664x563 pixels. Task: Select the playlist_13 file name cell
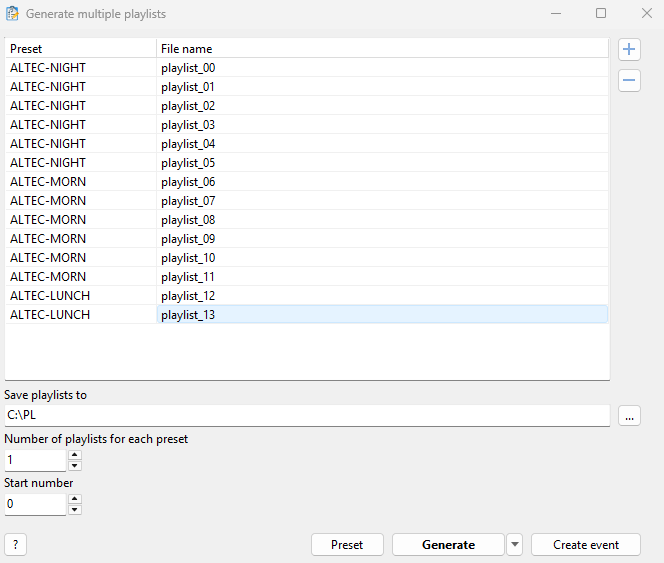pyautogui.click(x=381, y=315)
